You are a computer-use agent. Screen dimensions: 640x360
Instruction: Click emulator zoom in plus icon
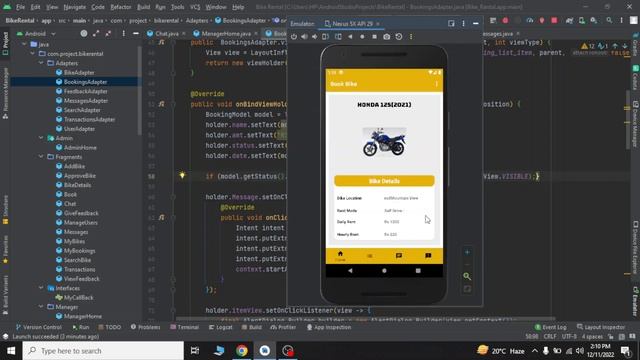click(x=467, y=252)
